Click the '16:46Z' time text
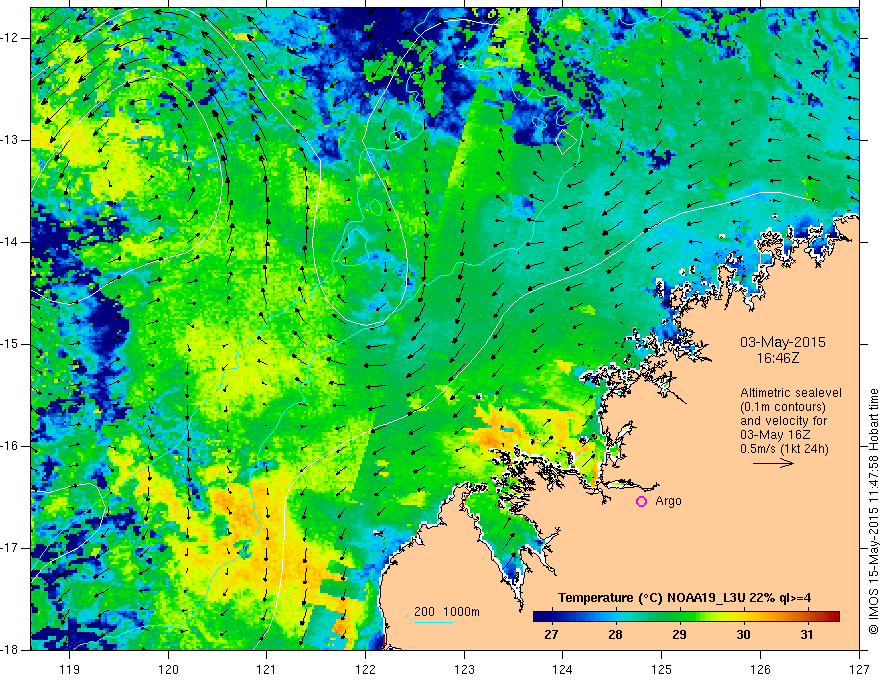The height and width of the screenshot is (680, 880). tap(777, 358)
